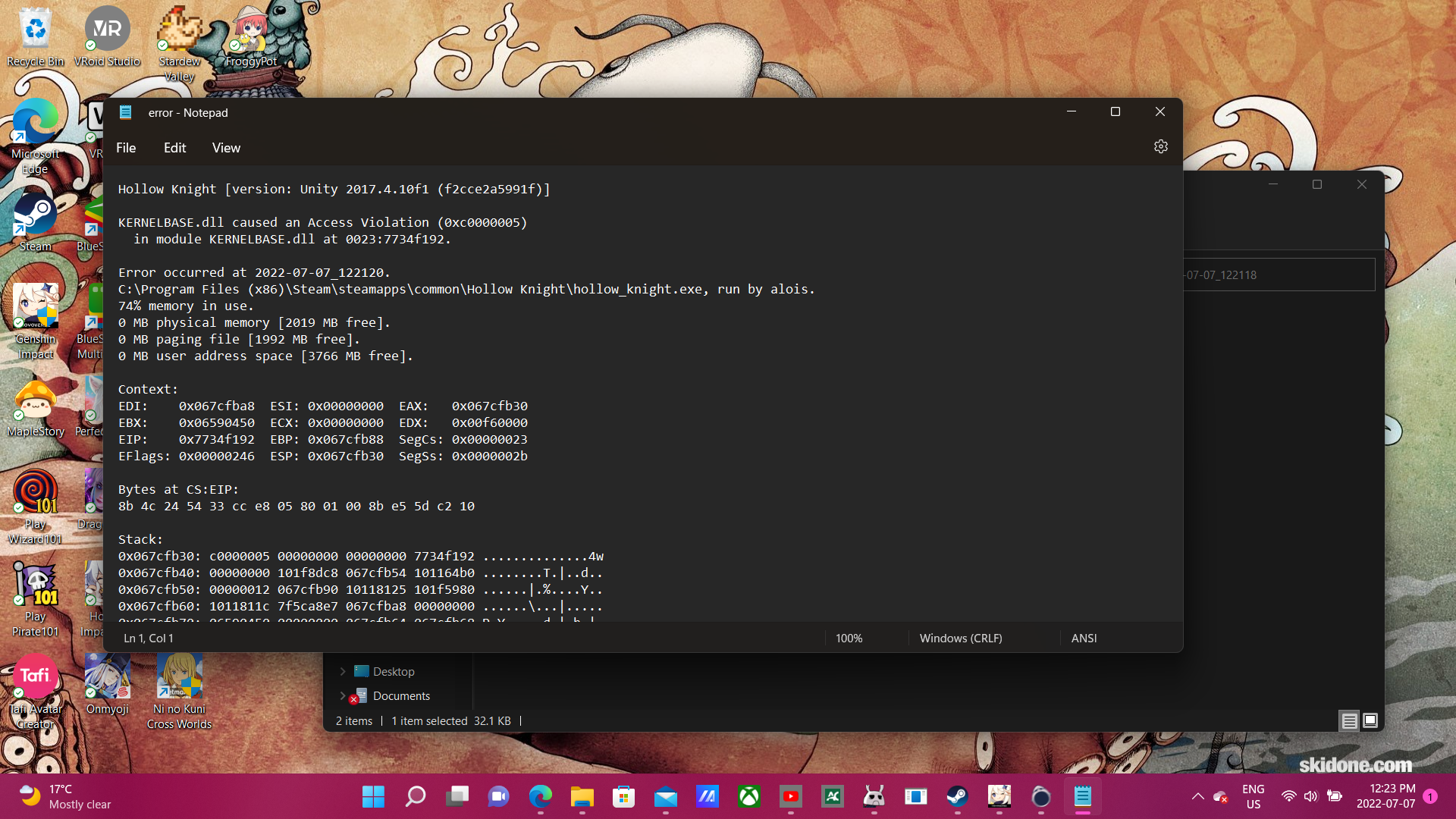Screen dimensions: 1456x819
Task: Expand Documents folder in Explorer tree
Action: coord(343,696)
